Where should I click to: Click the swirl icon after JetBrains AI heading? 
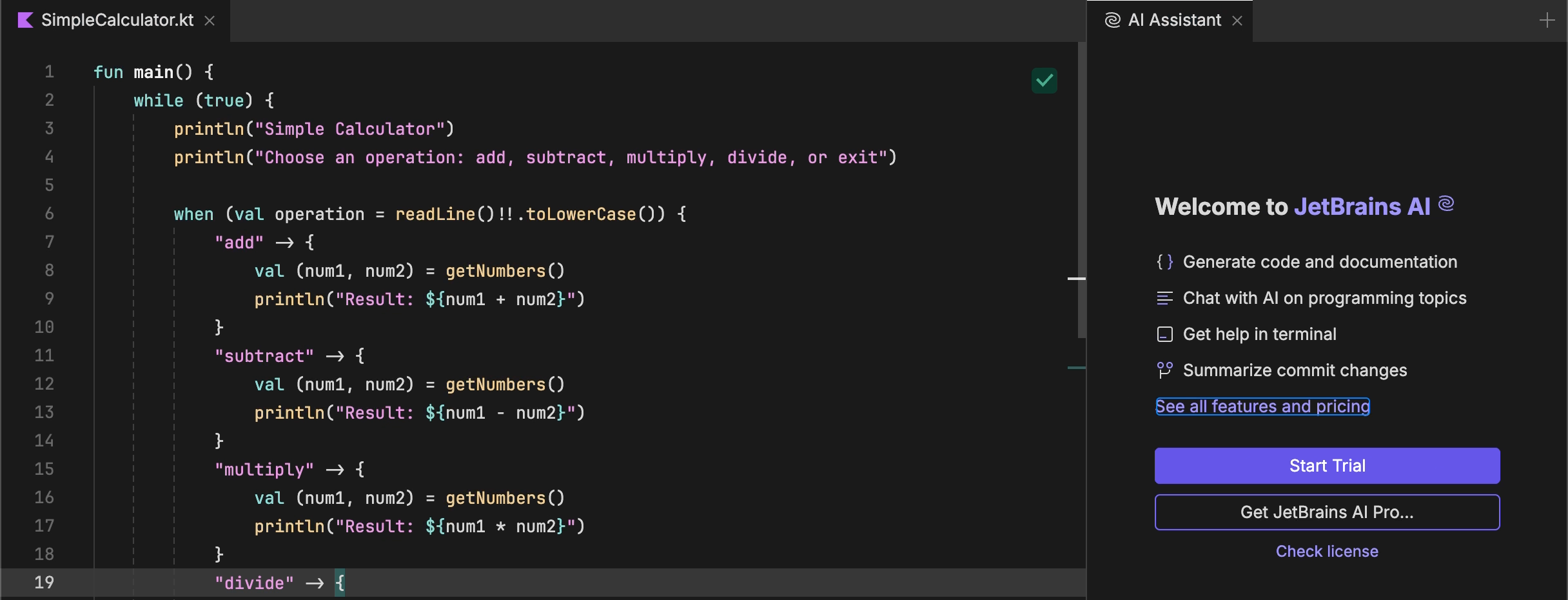(x=1447, y=204)
